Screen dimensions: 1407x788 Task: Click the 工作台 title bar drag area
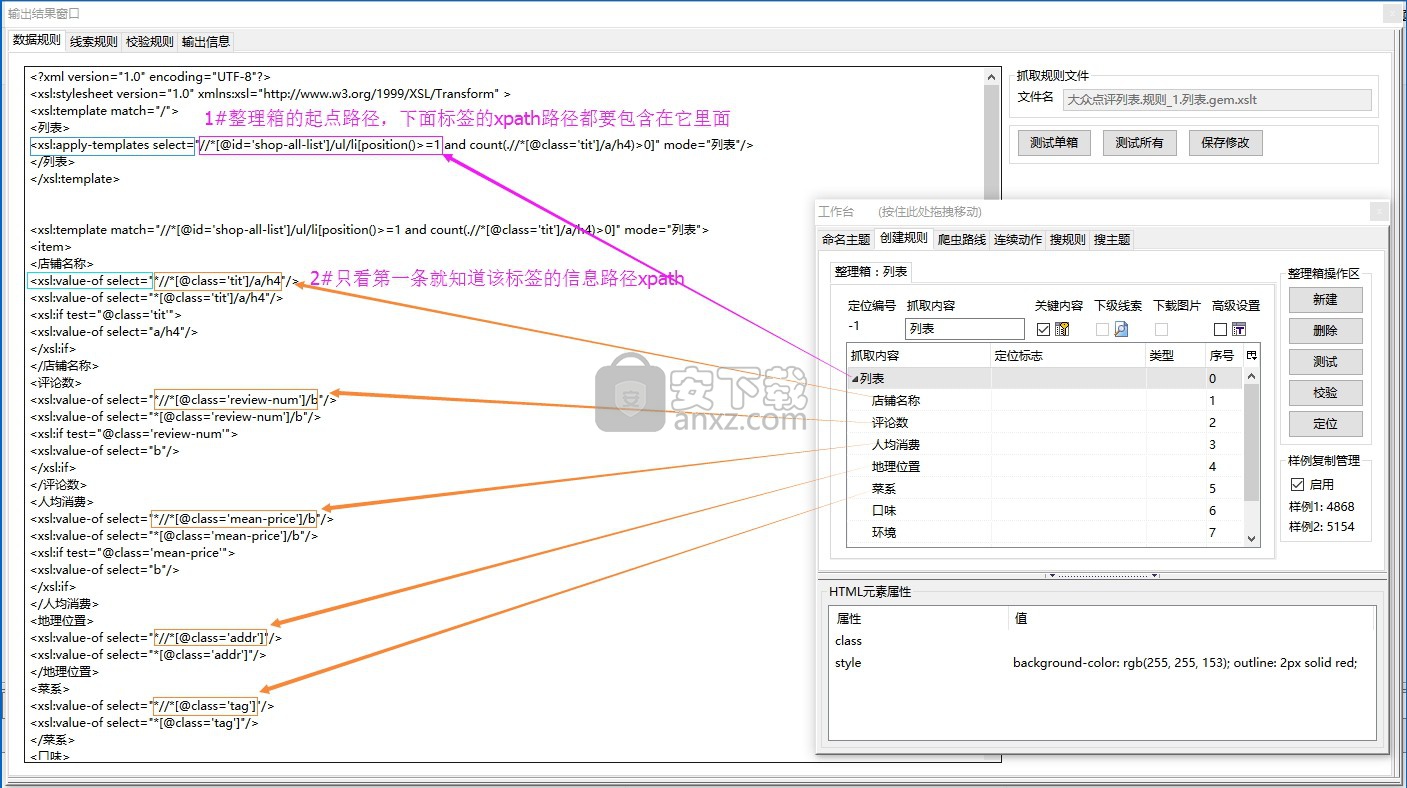[1090, 211]
